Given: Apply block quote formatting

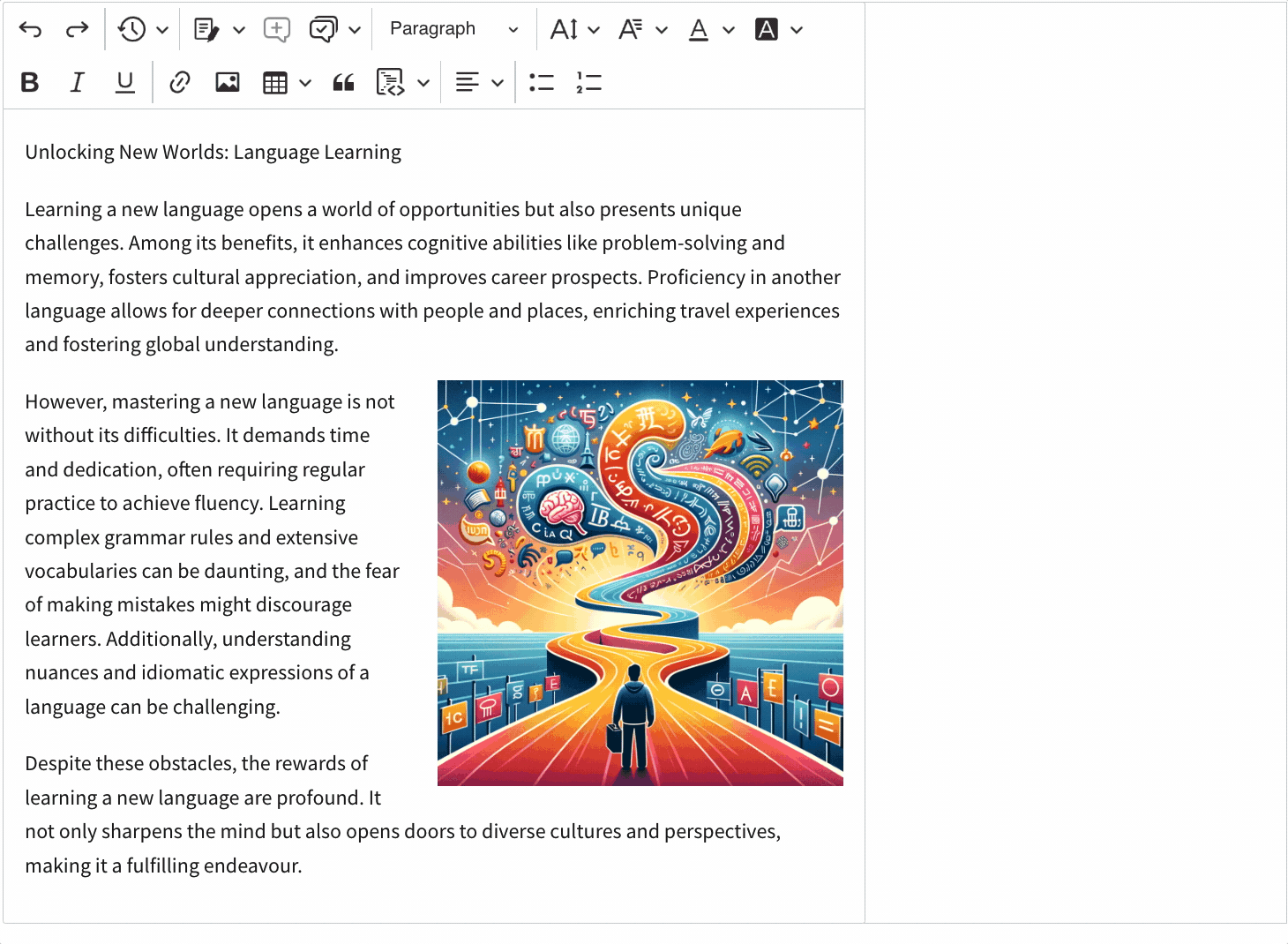Looking at the screenshot, I should pos(343,83).
